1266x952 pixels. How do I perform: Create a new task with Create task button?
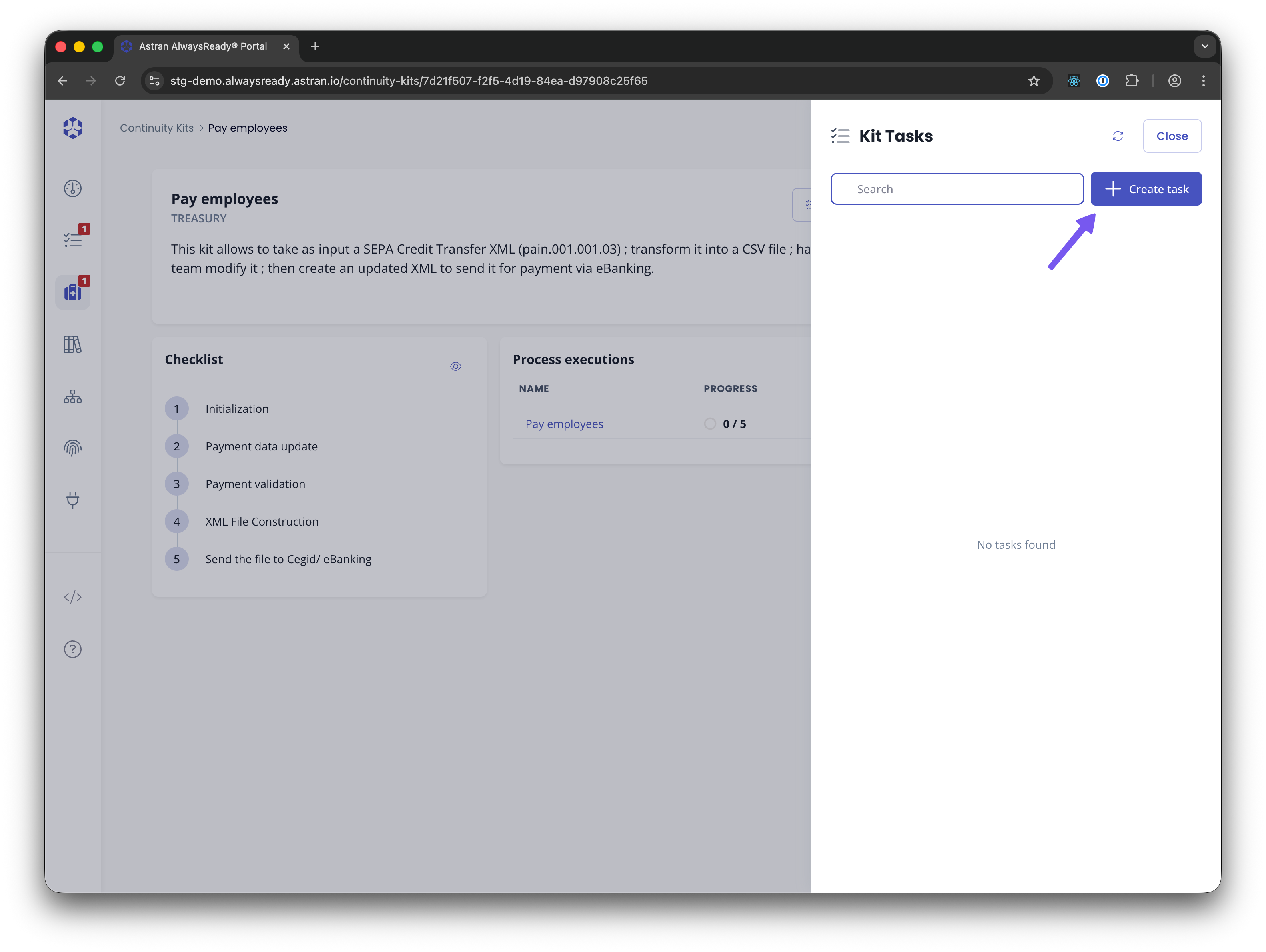pyautogui.click(x=1146, y=189)
